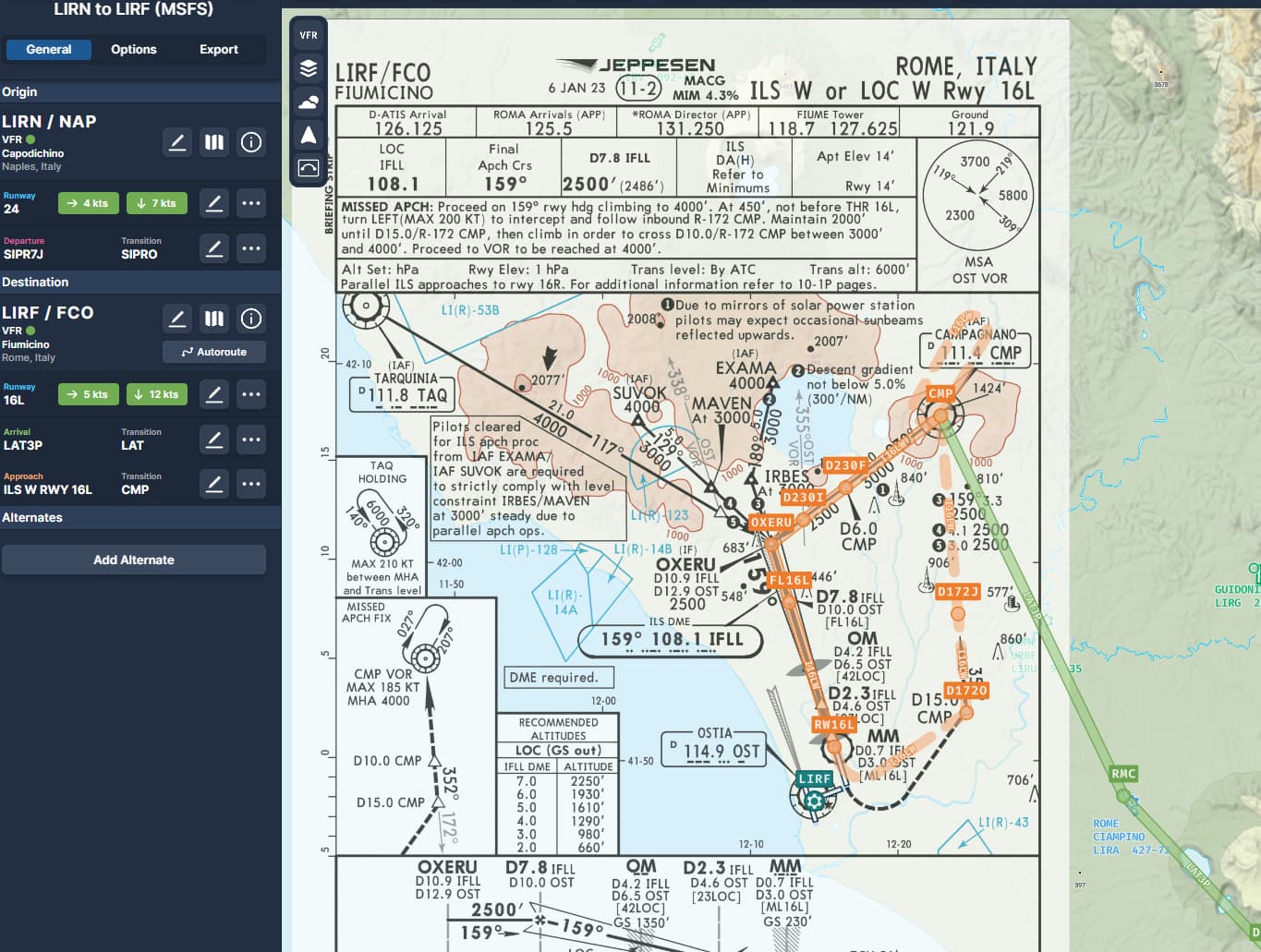Select the D230I waypoint label

click(803, 497)
